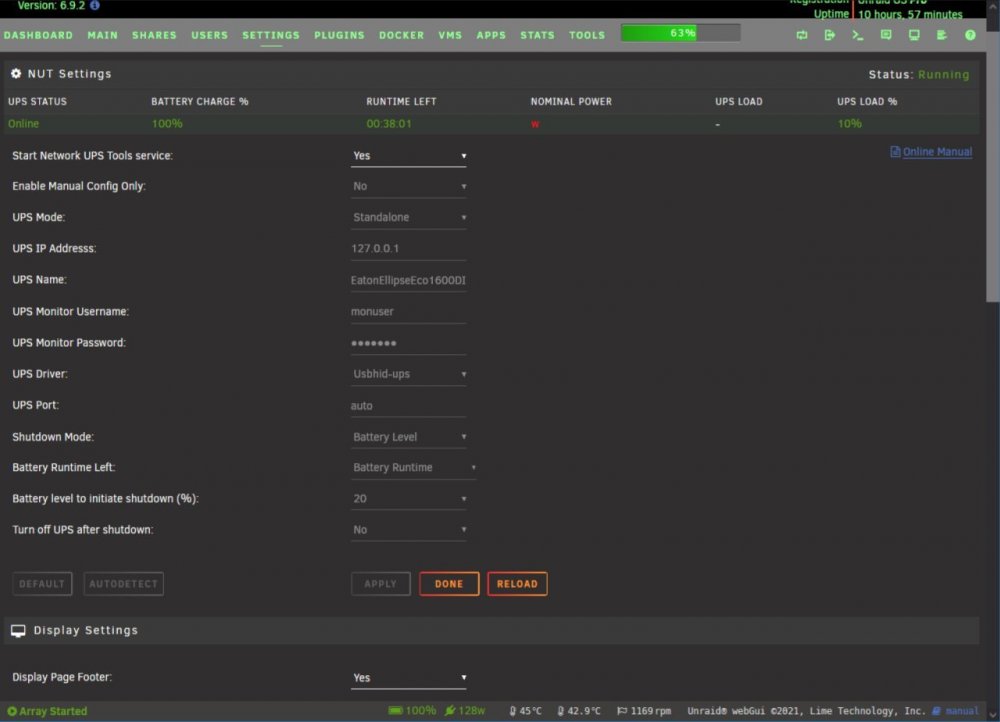The height and width of the screenshot is (722, 1000).
Task: Open the Apps tab
Action: [x=491, y=35]
